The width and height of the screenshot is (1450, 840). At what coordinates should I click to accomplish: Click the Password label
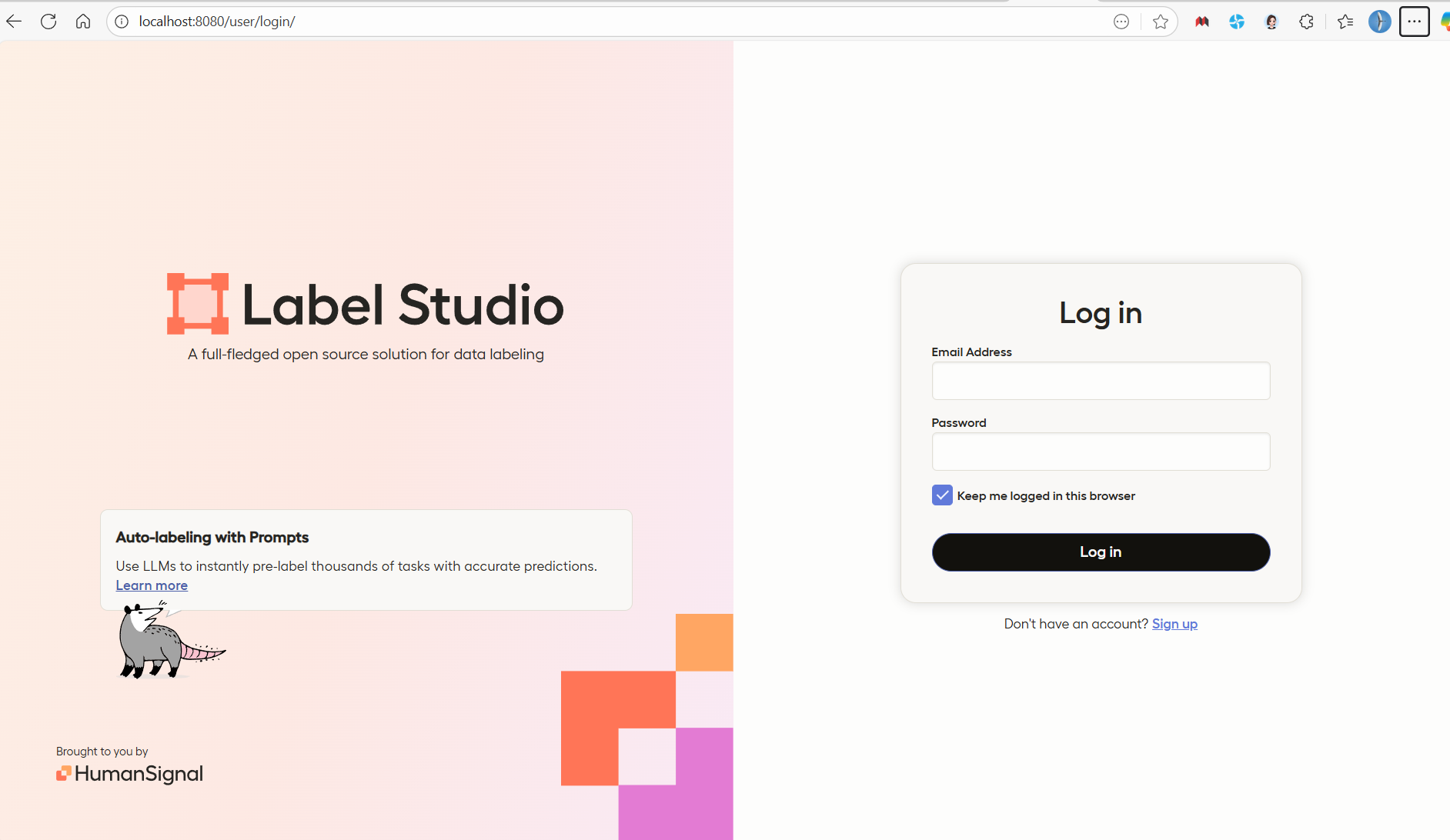click(959, 422)
